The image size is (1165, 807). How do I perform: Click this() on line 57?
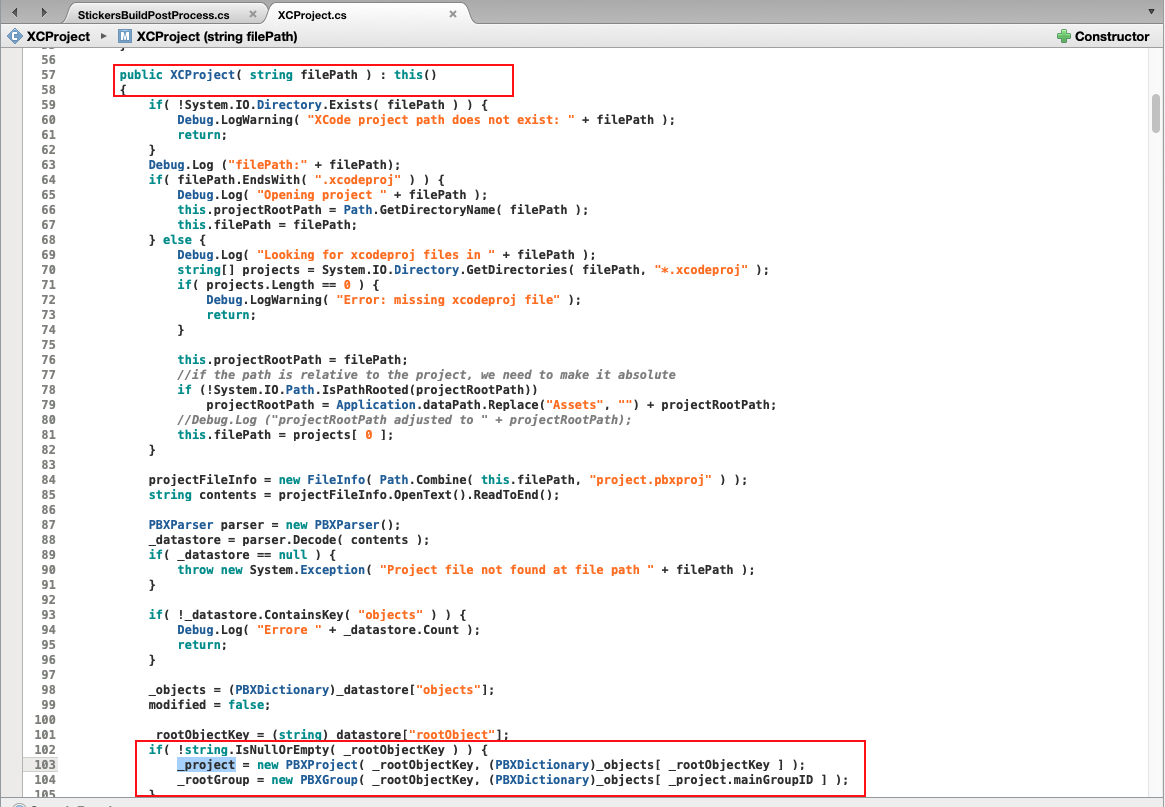(x=416, y=75)
